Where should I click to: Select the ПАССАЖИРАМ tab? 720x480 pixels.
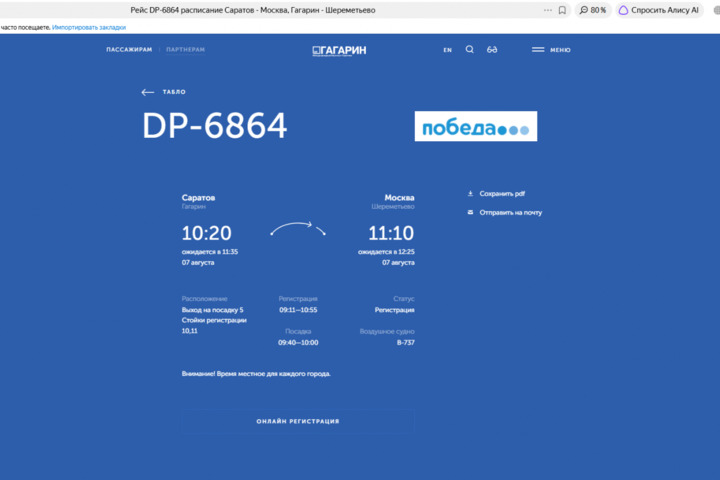[129, 50]
